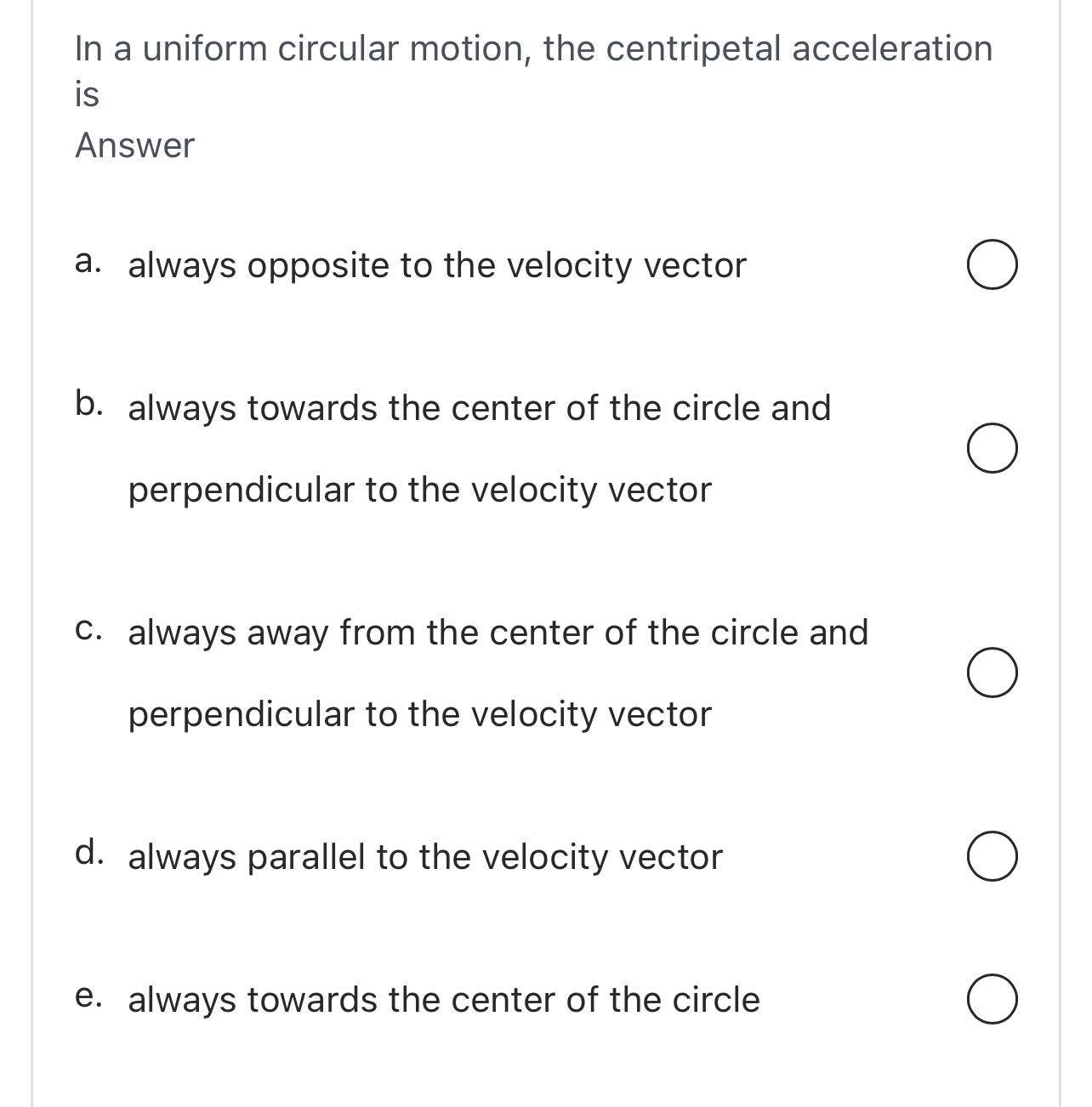Select radio button for option b

[992, 450]
